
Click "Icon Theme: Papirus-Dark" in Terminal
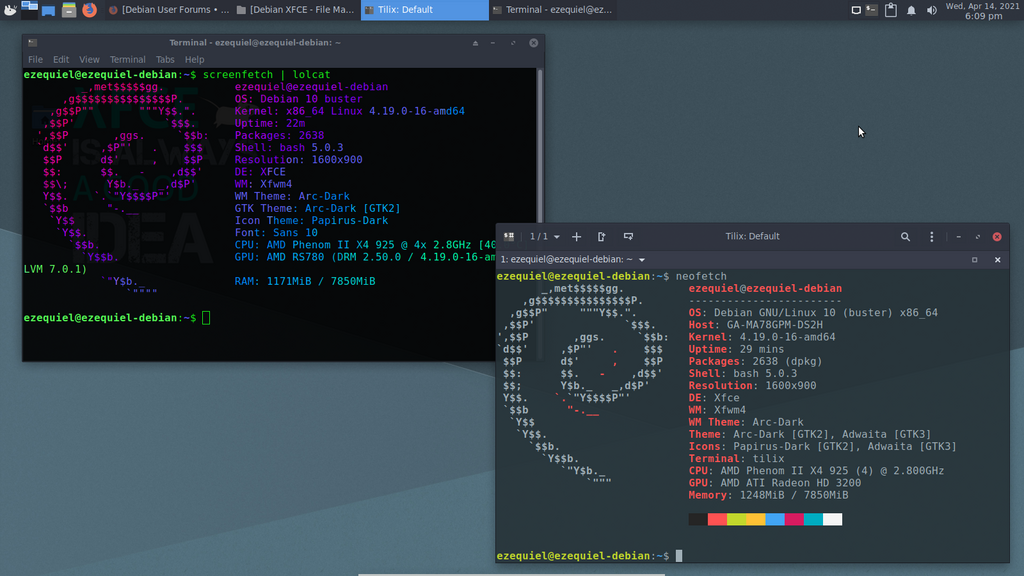[x=312, y=221]
